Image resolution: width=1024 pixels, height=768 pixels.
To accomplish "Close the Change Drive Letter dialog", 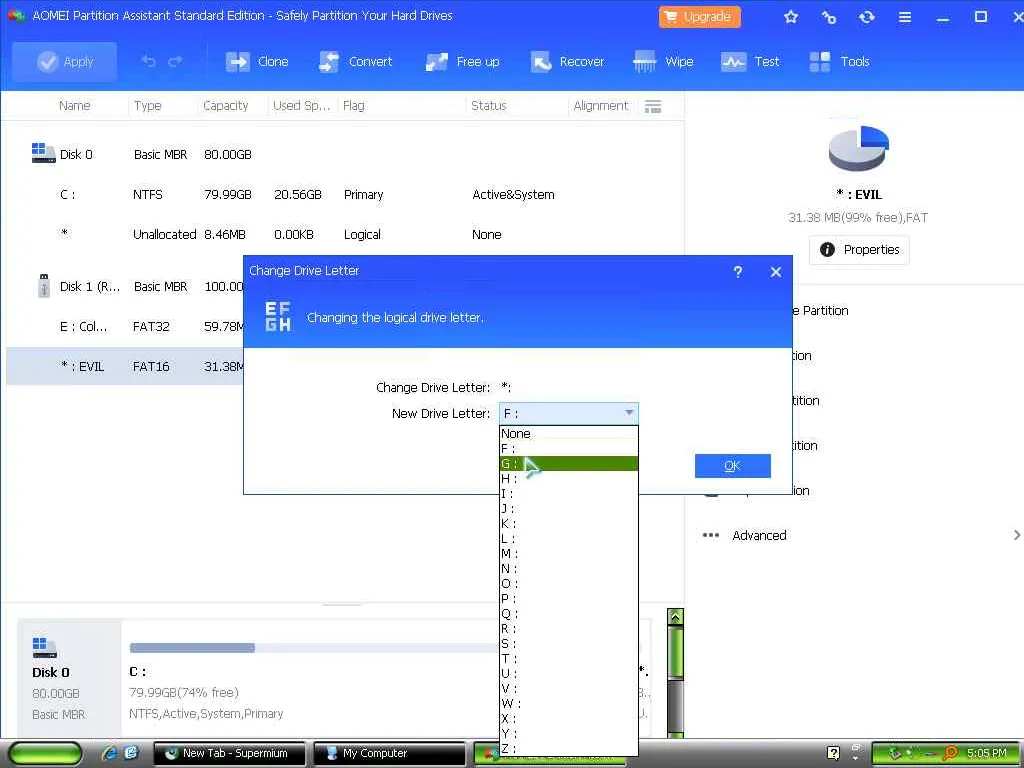I will click(776, 272).
